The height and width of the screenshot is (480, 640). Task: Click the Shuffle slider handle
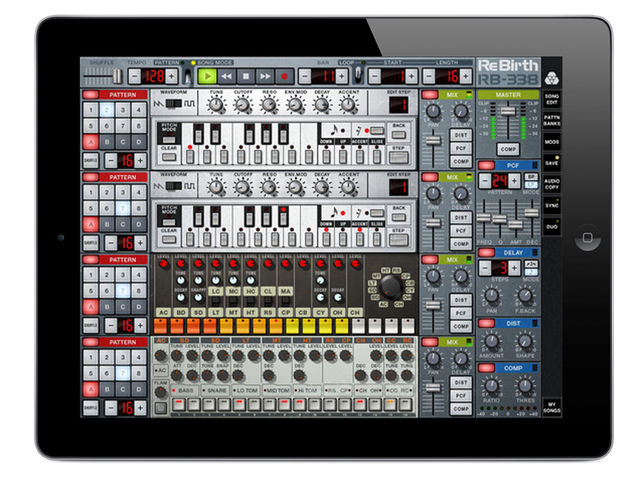point(117,76)
